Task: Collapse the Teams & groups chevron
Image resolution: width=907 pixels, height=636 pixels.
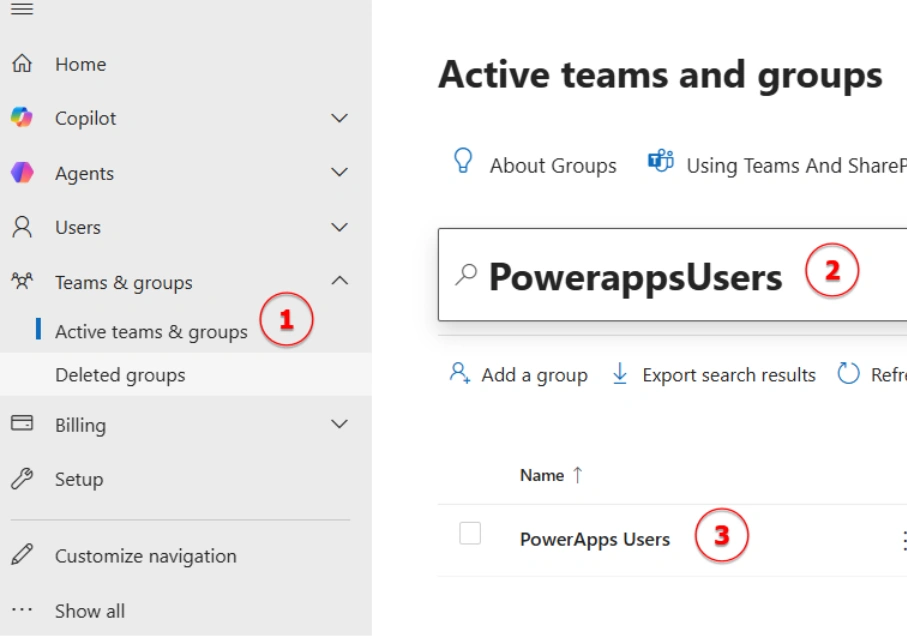Action: (340, 280)
